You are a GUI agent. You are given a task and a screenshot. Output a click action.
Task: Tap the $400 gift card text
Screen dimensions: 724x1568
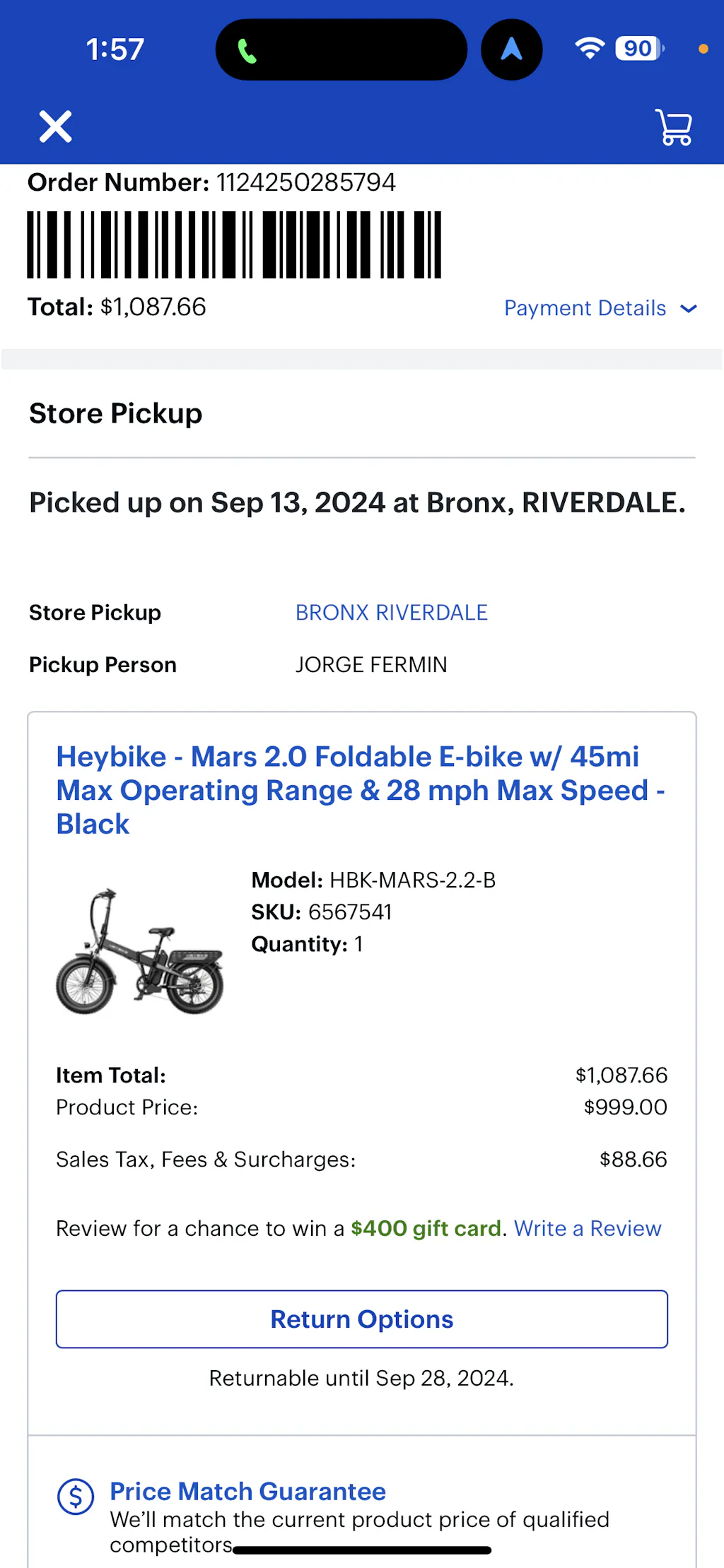[426, 1229]
